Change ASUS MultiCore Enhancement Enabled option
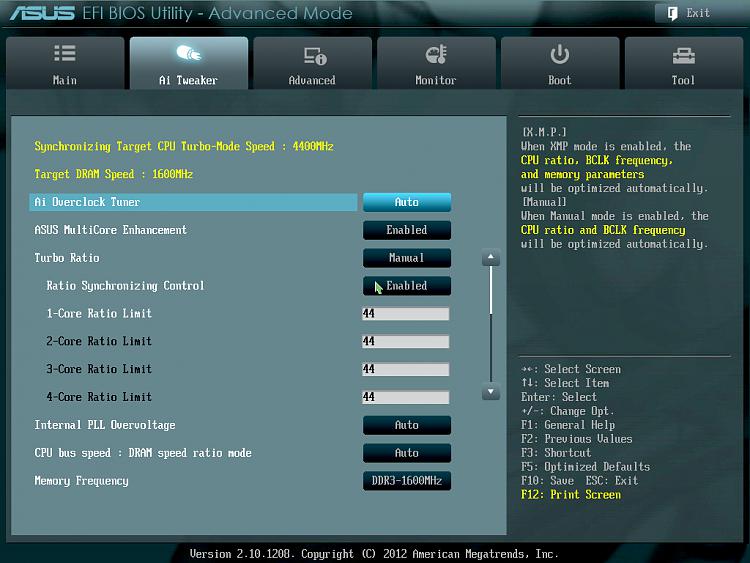The image size is (750, 563). tap(407, 230)
